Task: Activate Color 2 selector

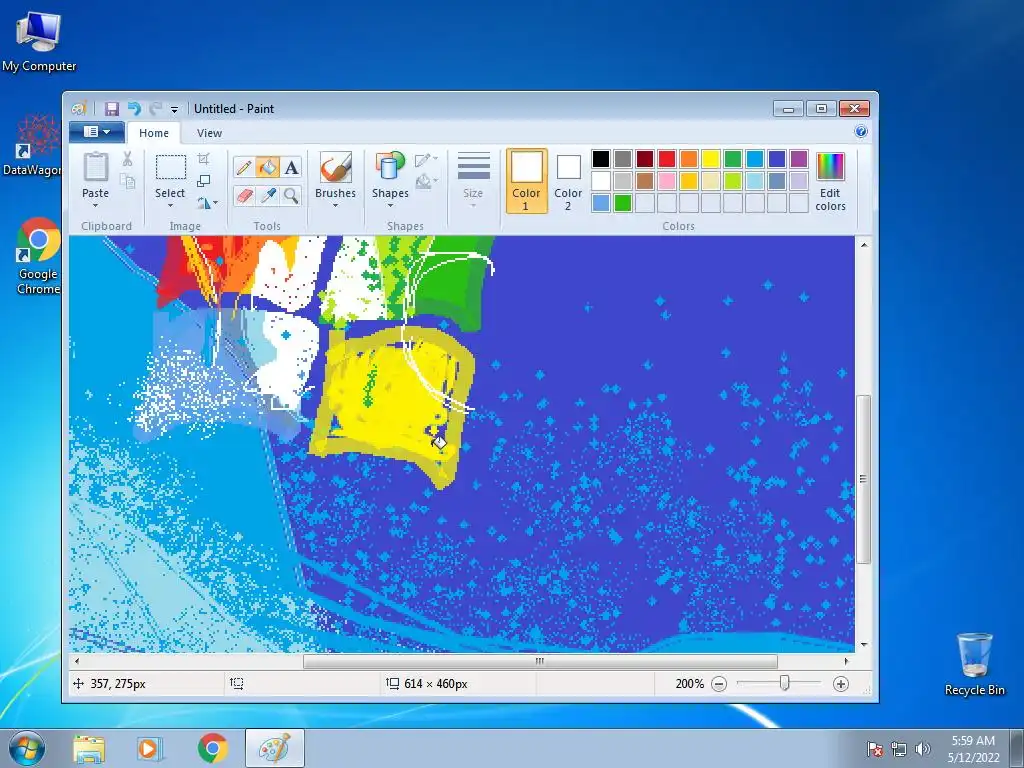Action: tap(568, 181)
